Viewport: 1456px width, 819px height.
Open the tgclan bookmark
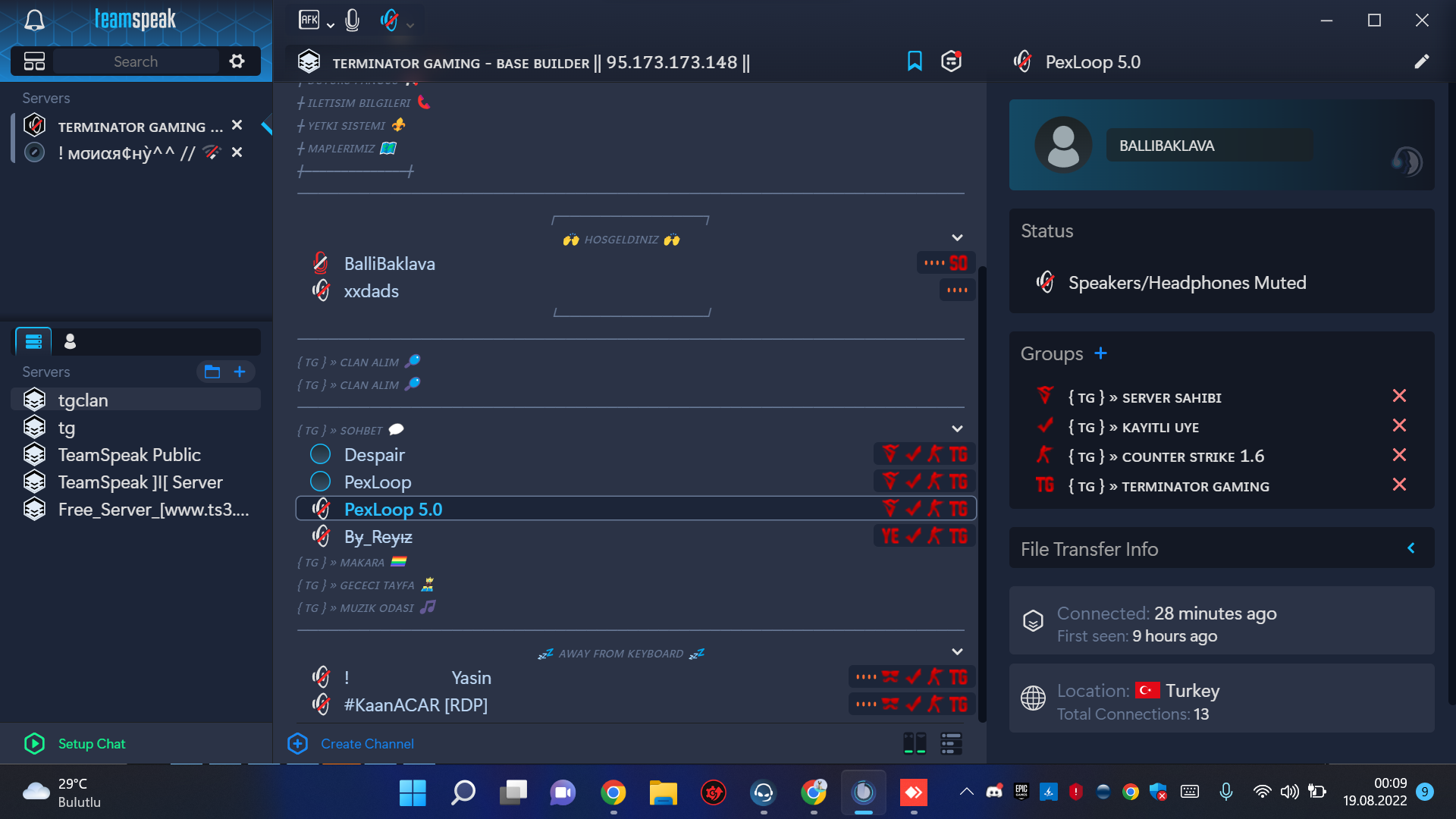(136, 400)
